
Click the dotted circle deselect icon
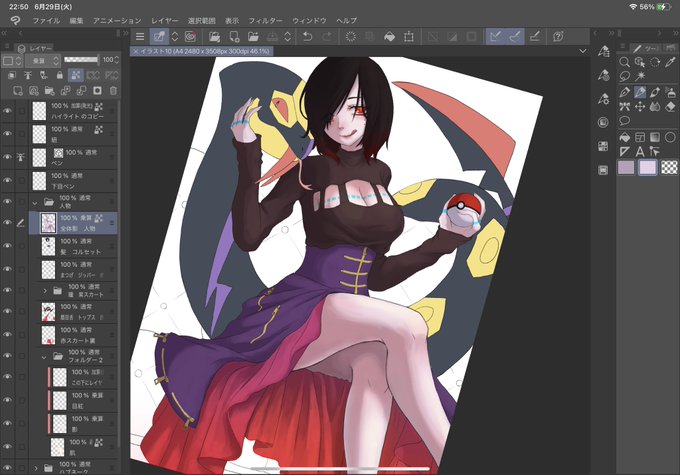point(350,37)
